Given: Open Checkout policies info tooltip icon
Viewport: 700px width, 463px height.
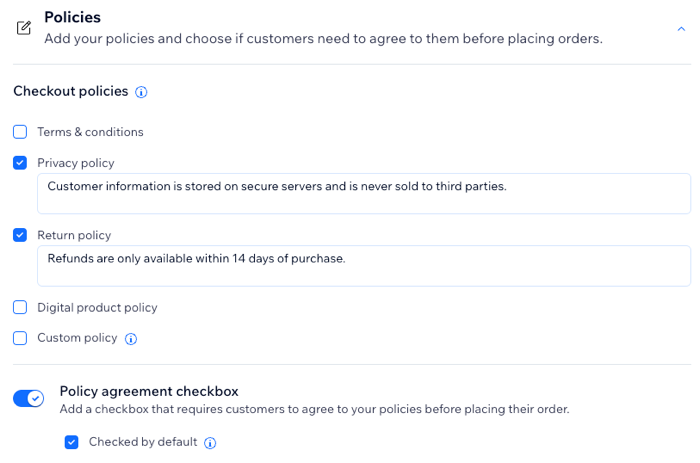Looking at the screenshot, I should tap(141, 92).
